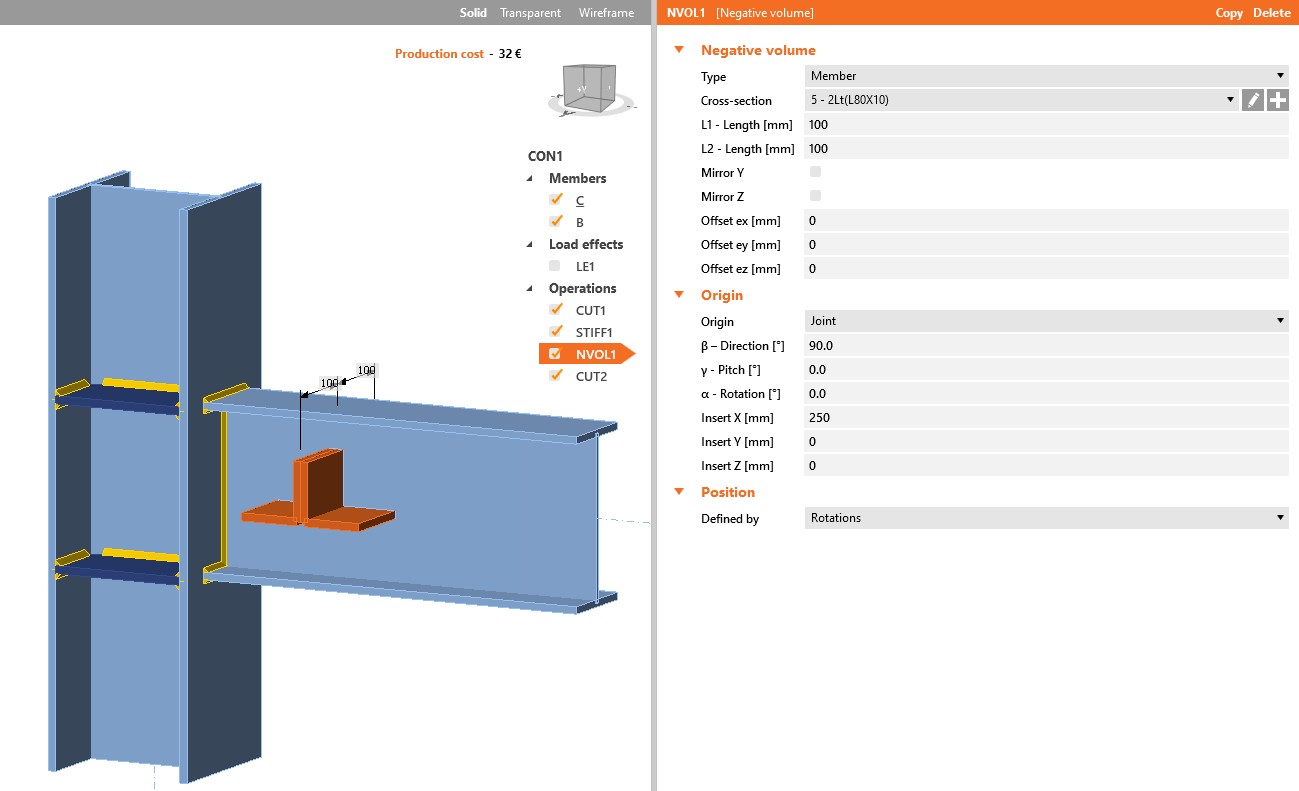Open the Cross-section dropdown list
The image size is (1299, 791).
point(1021,100)
